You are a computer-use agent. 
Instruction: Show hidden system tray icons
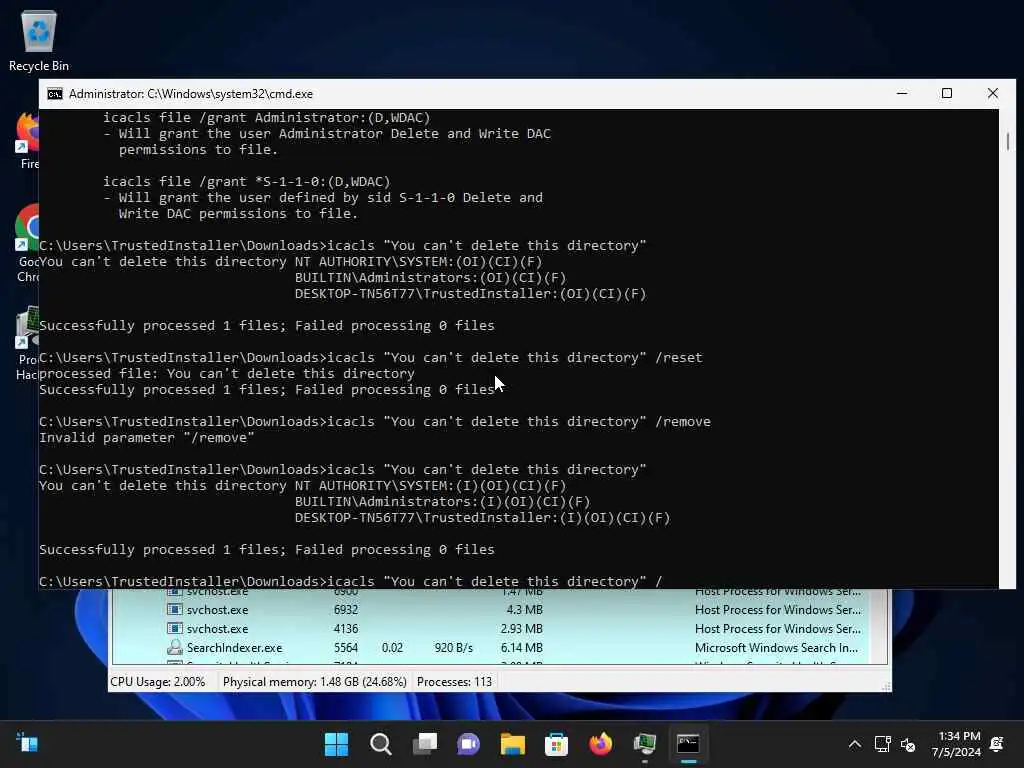[x=854, y=744]
